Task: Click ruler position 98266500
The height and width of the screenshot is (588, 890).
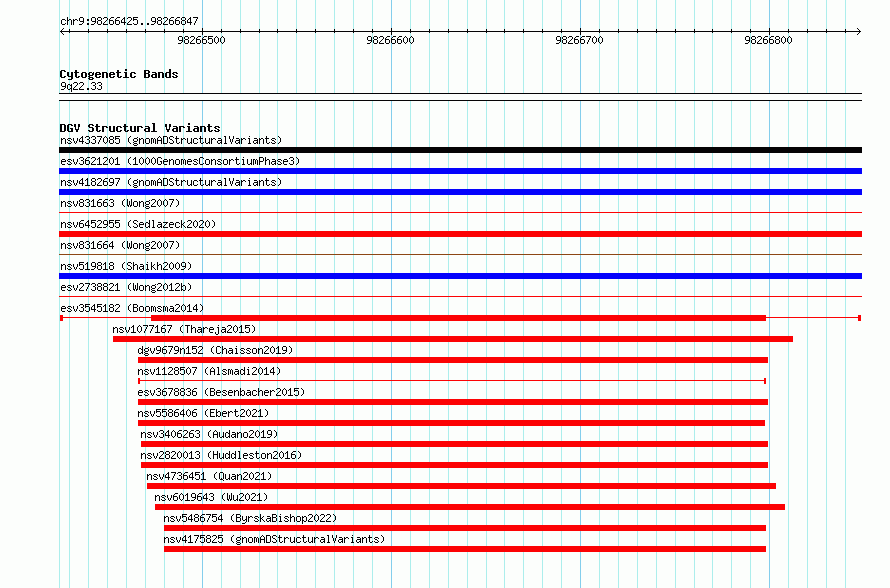Action: click(x=201, y=40)
